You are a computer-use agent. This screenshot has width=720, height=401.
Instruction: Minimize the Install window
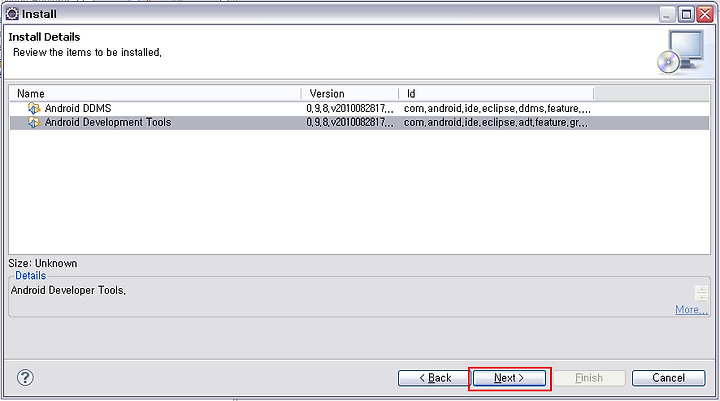tap(667, 14)
